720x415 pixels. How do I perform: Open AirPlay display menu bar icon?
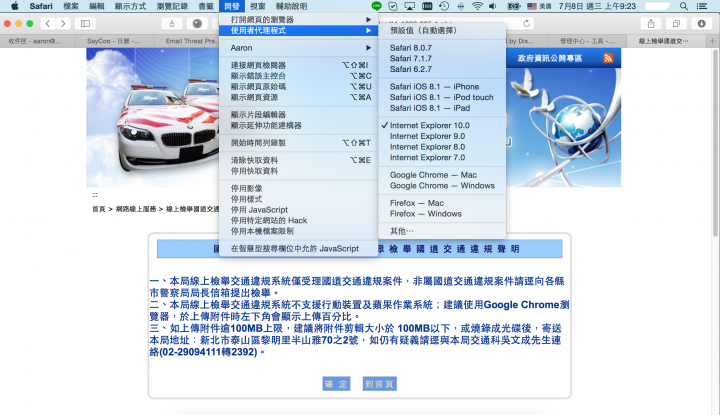pyautogui.click(x=410, y=6)
